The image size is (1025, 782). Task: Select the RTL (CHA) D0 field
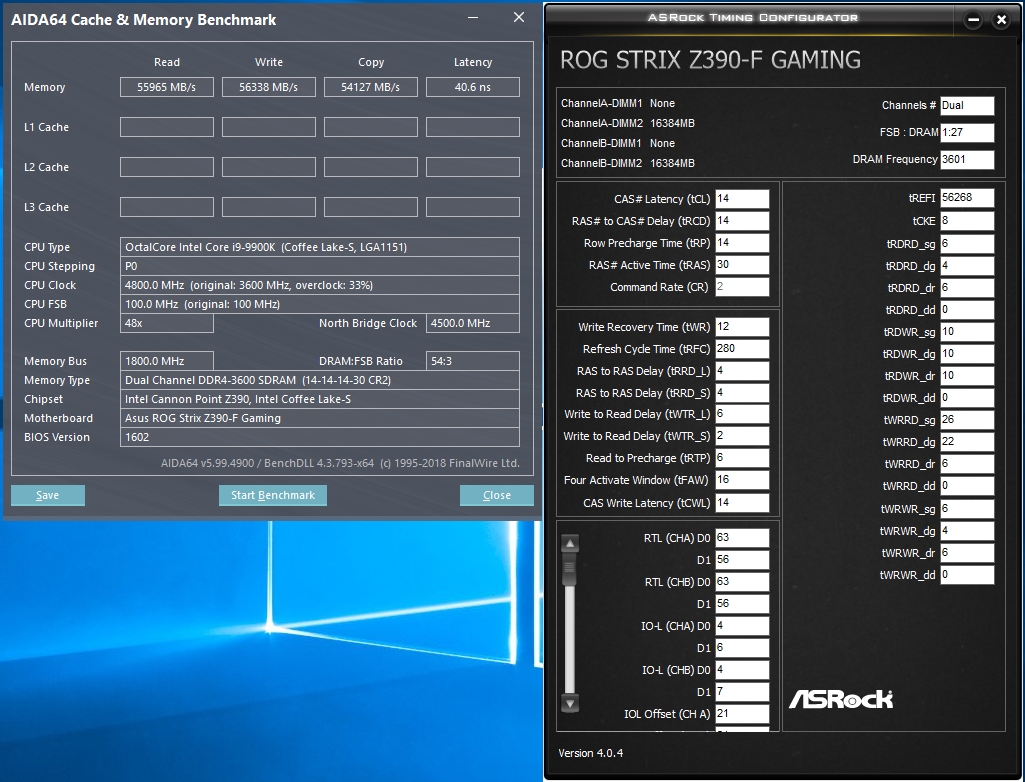742,537
